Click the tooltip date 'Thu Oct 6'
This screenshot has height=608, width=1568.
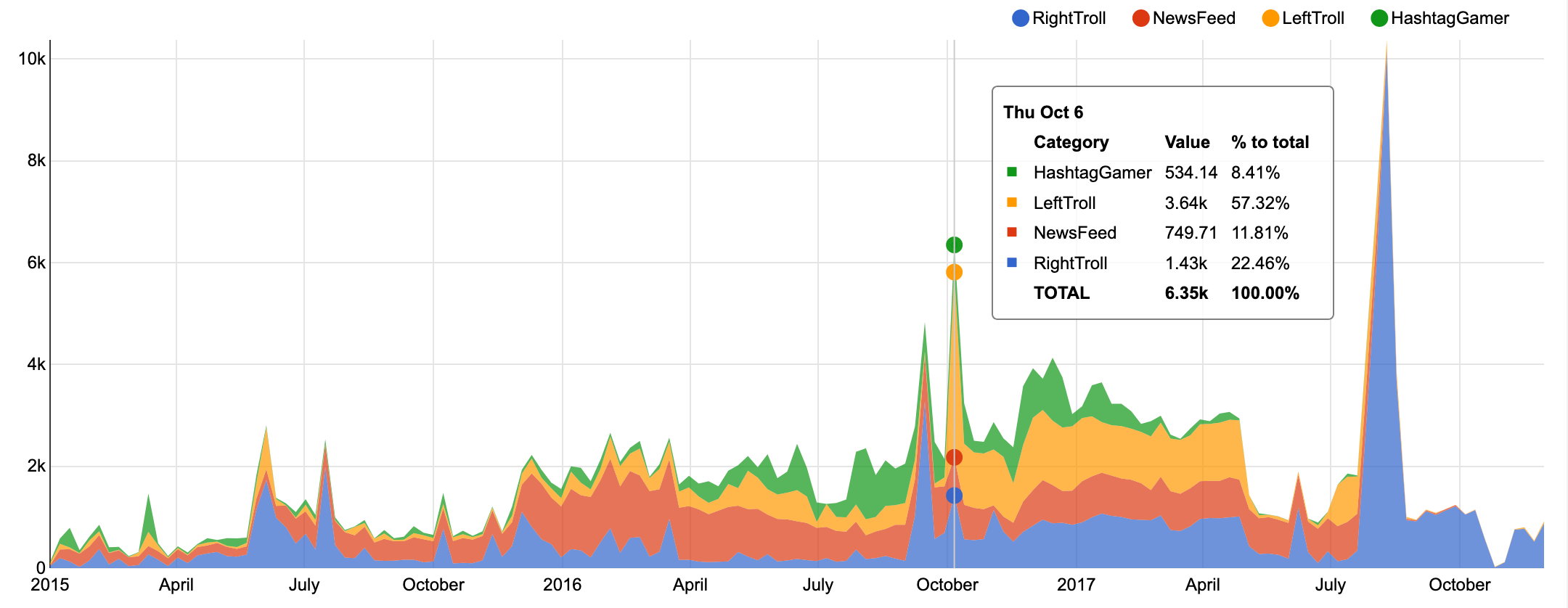tap(1043, 112)
